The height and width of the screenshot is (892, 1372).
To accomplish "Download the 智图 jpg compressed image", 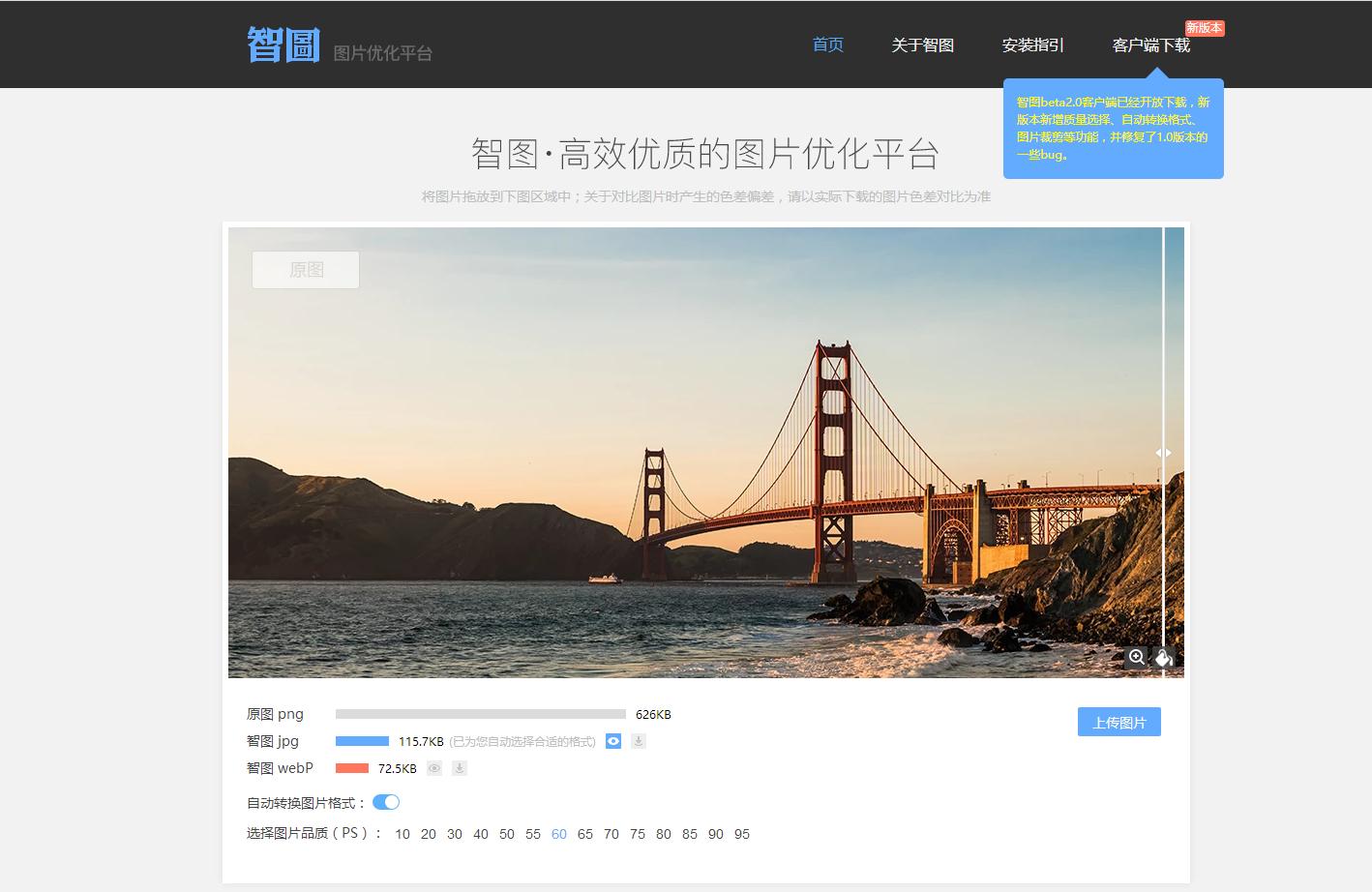I will (639, 741).
